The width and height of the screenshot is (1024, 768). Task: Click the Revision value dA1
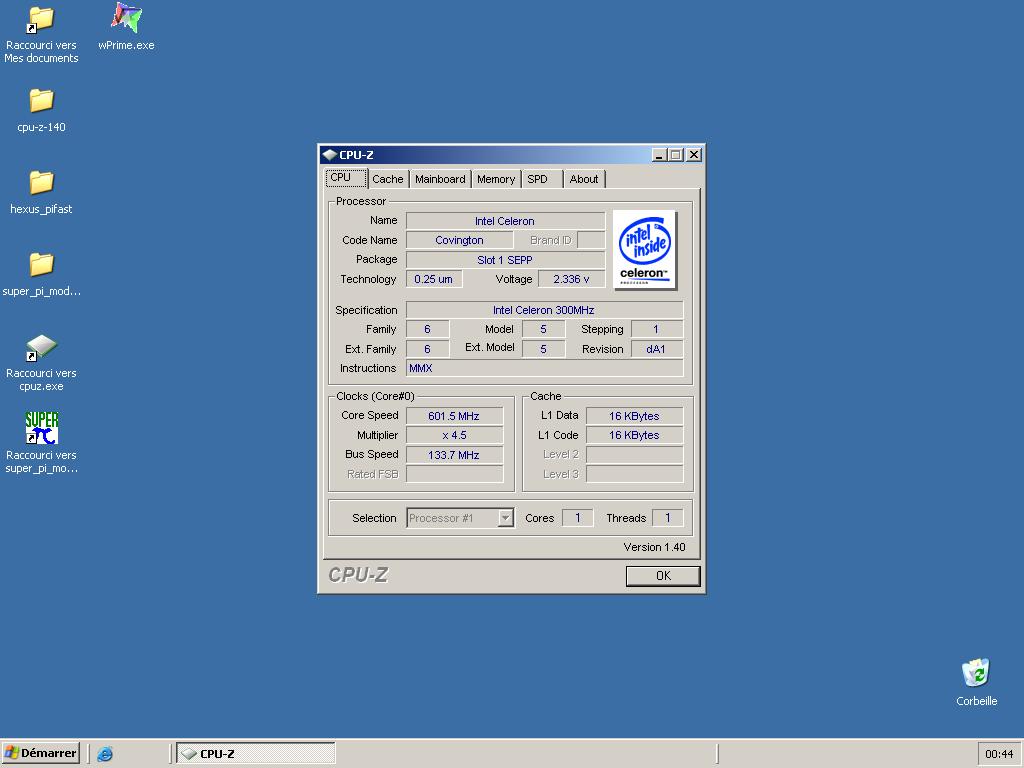point(656,349)
